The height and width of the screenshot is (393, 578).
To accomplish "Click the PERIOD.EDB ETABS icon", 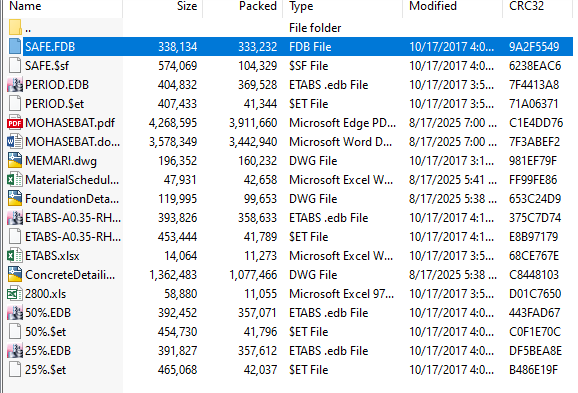I will click(15, 84).
